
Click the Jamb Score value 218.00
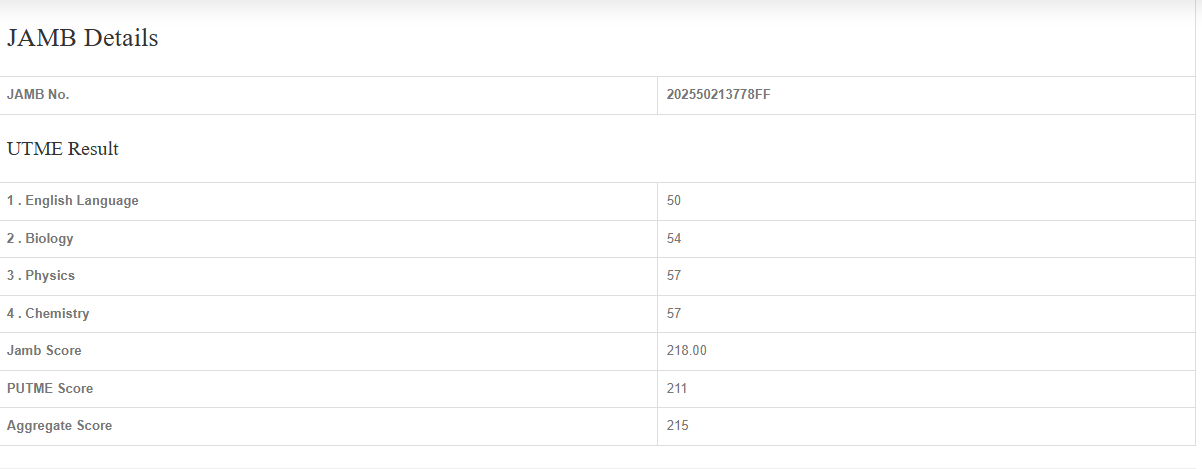(687, 351)
